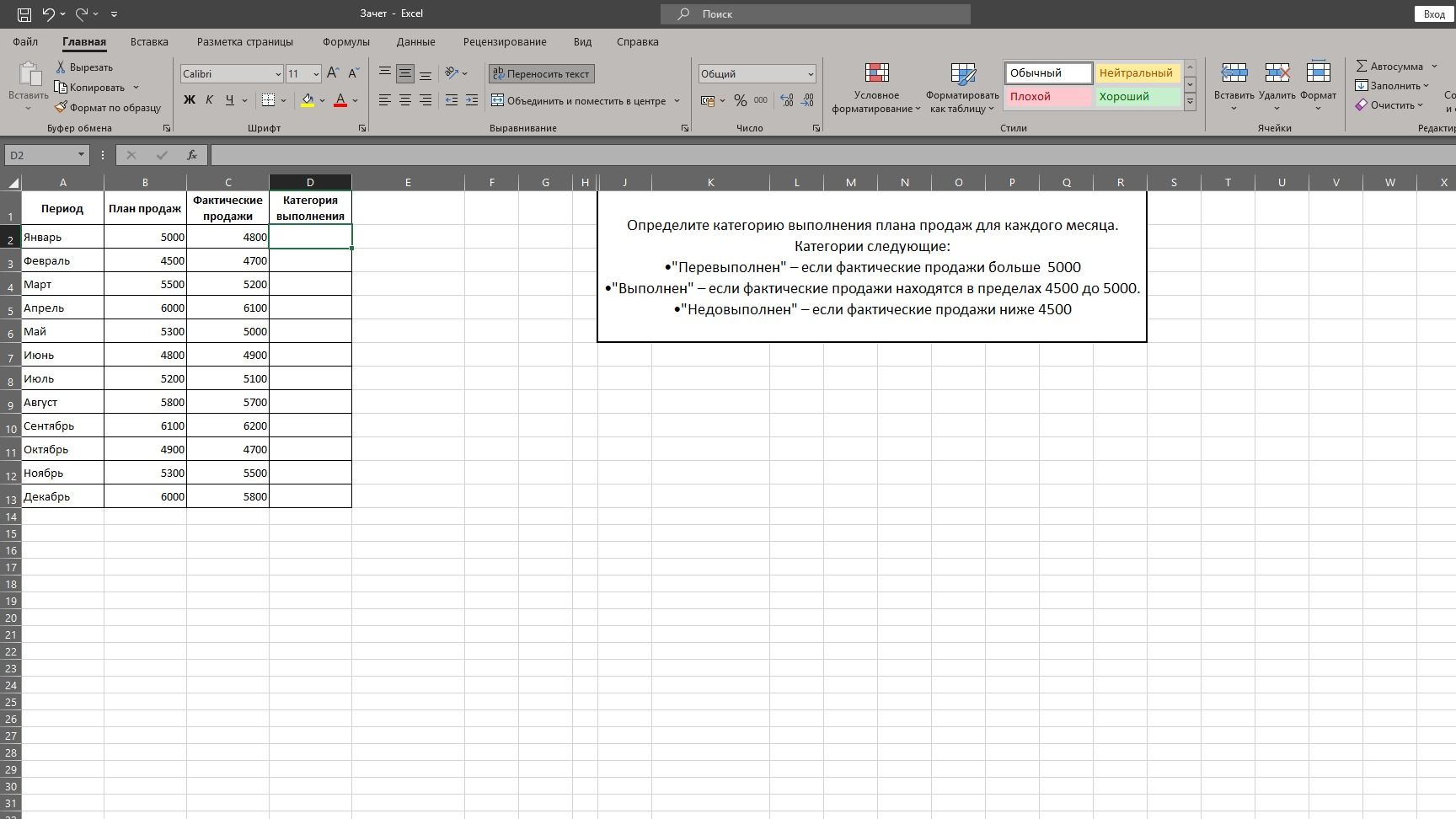Open the Conditional Formatting icon
The image size is (1456, 819).
tap(876, 73)
